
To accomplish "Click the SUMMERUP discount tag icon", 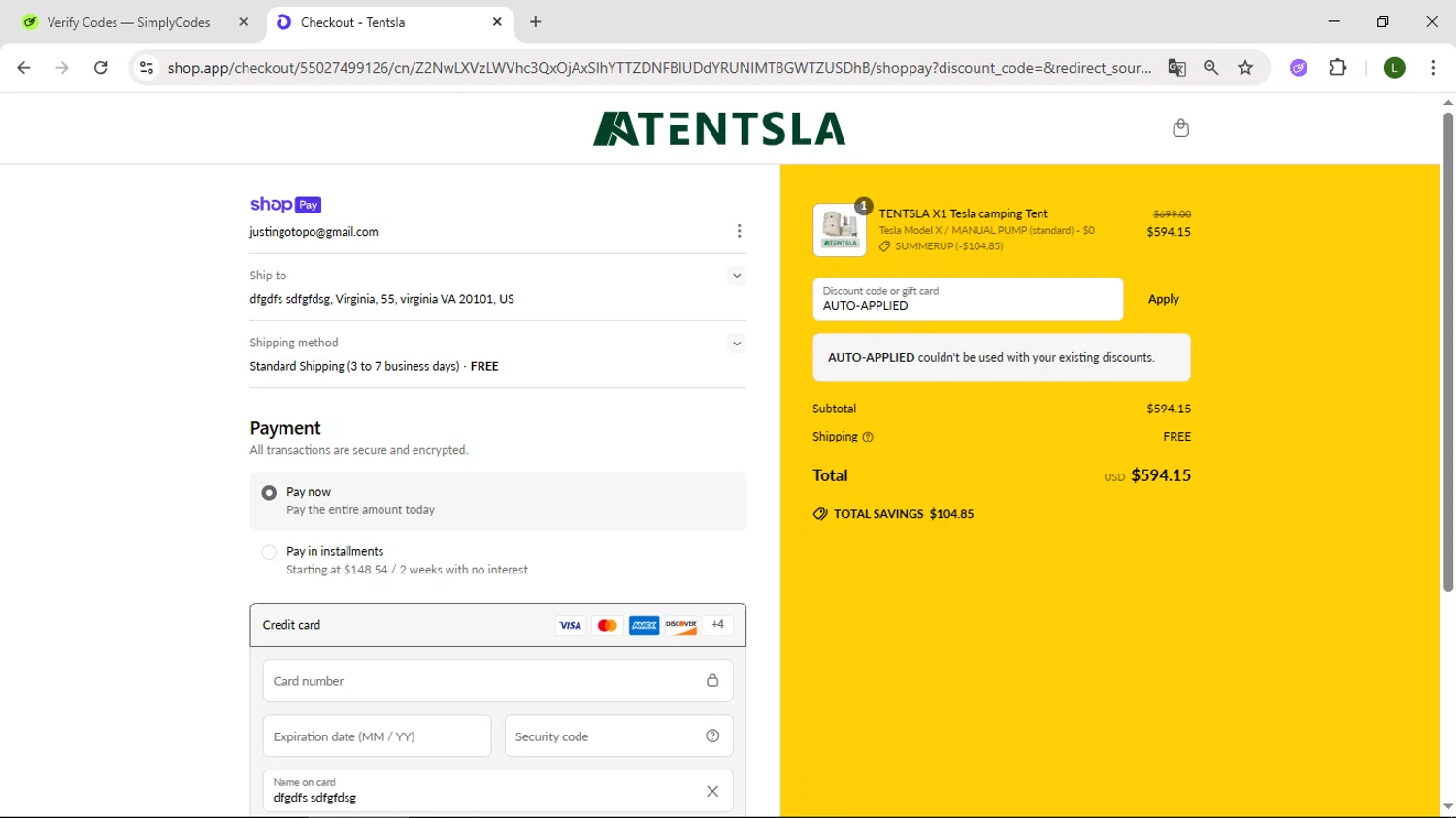I will pyautogui.click(x=884, y=246).
